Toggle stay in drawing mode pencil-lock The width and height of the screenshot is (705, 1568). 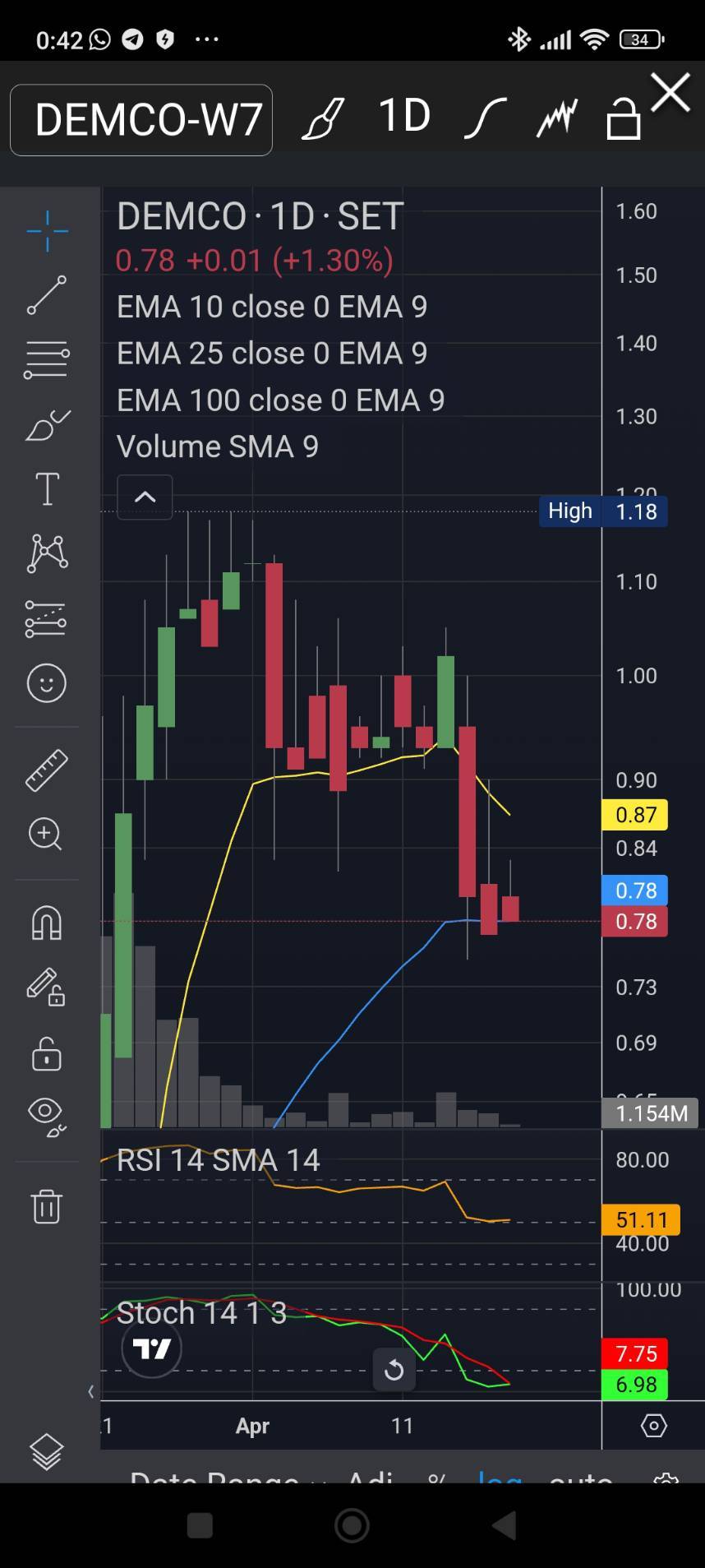46,988
